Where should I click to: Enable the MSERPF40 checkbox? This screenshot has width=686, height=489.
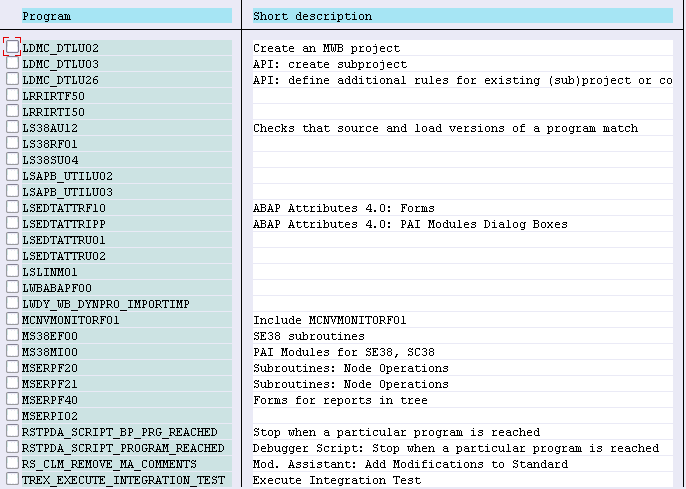[x=12, y=398]
